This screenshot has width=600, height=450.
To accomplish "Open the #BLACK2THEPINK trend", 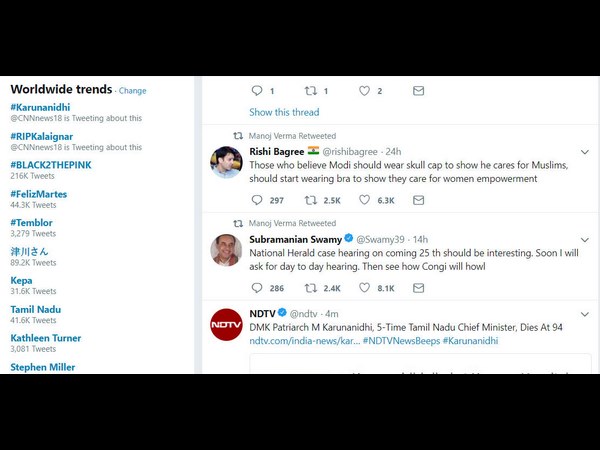I will (51, 165).
